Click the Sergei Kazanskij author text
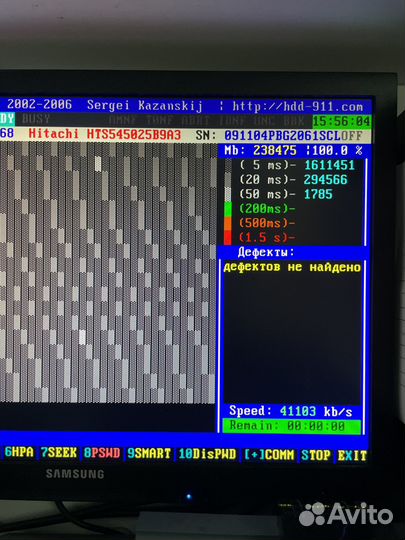Screen dimensions: 405x540 click(x=145, y=105)
